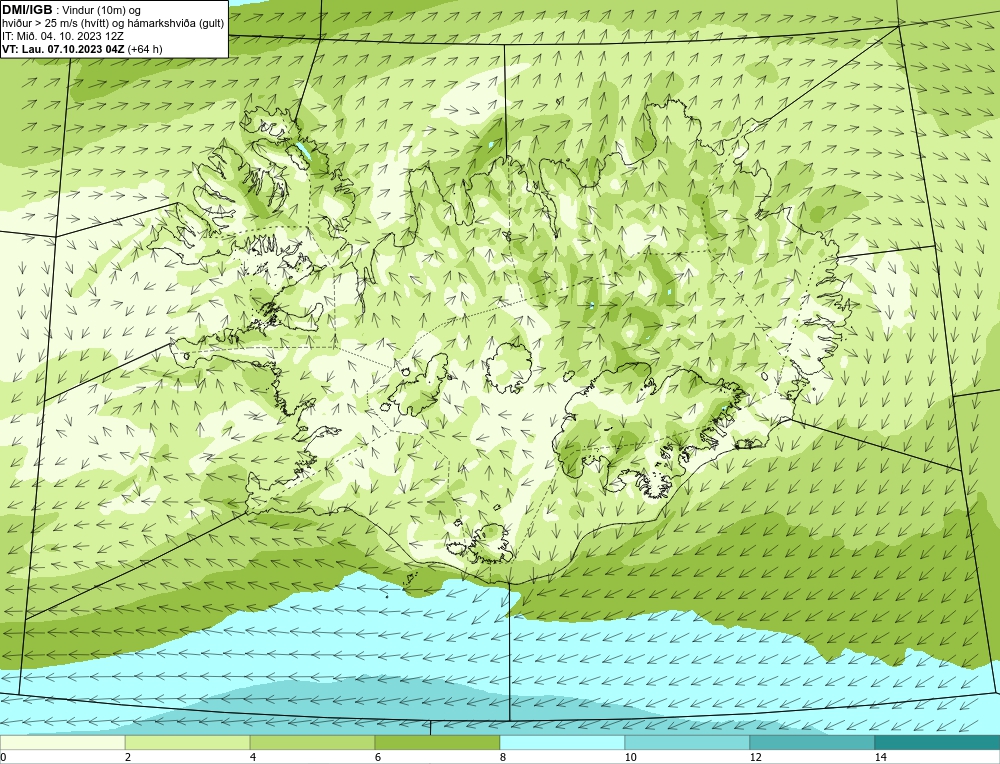The image size is (1000, 764).
Task: Click the legend value label '2'
Action: tap(128, 757)
